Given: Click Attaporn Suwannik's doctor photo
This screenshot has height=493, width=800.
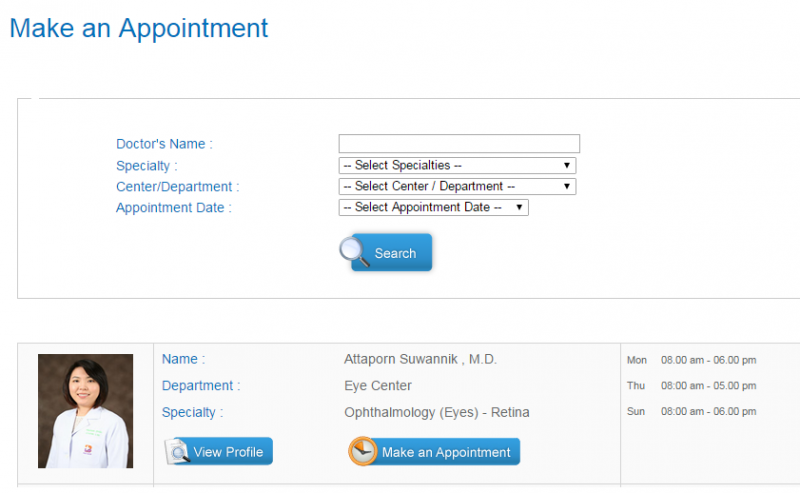Looking at the screenshot, I should pyautogui.click(x=85, y=411).
